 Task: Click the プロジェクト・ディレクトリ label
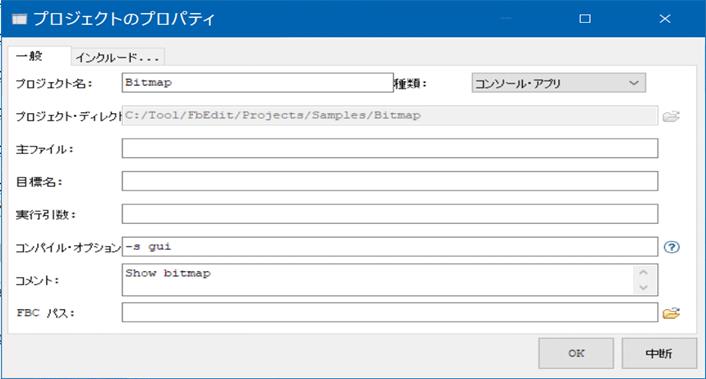pos(68,117)
